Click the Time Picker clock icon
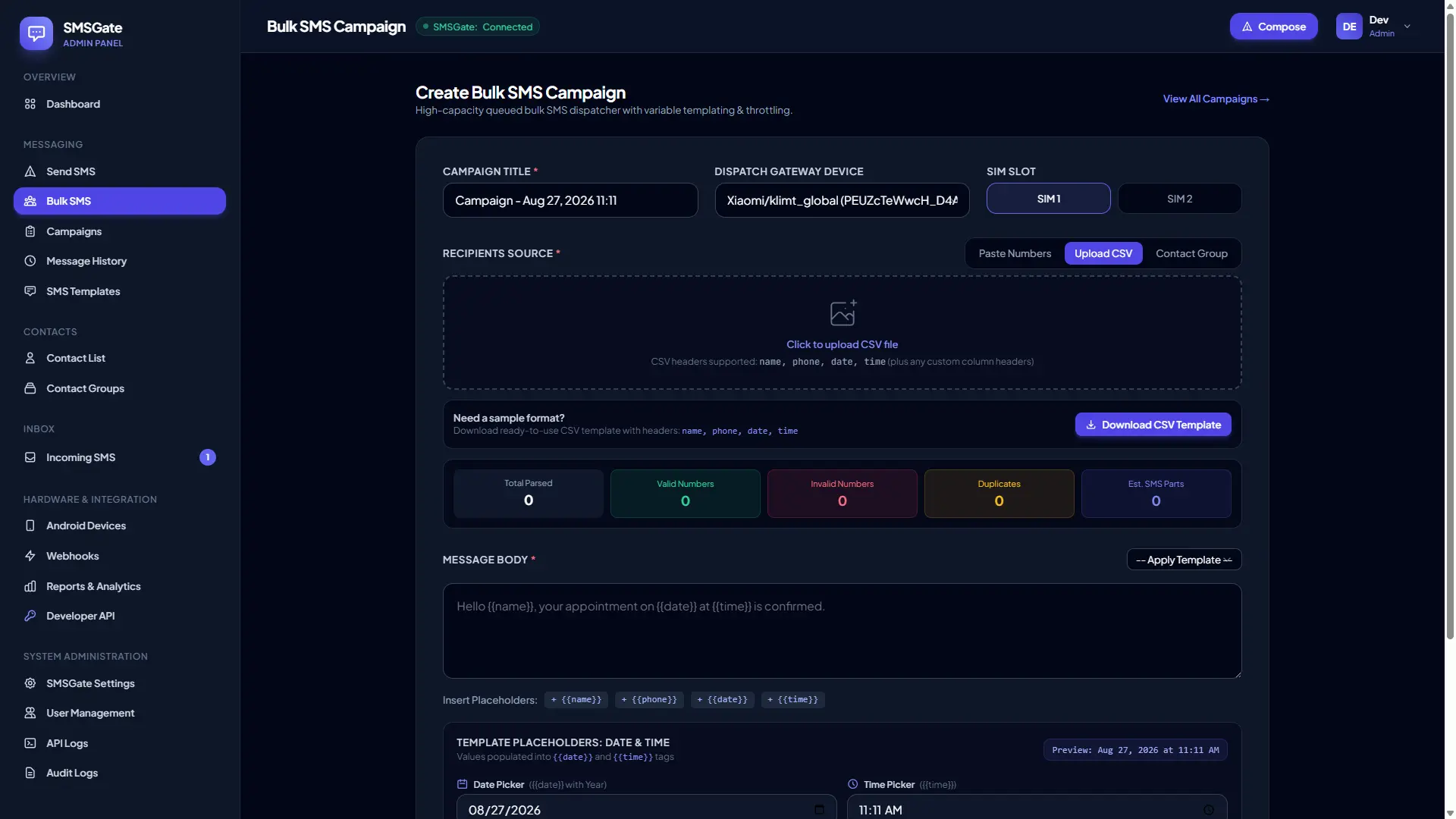The image size is (1456, 819). pos(853,784)
